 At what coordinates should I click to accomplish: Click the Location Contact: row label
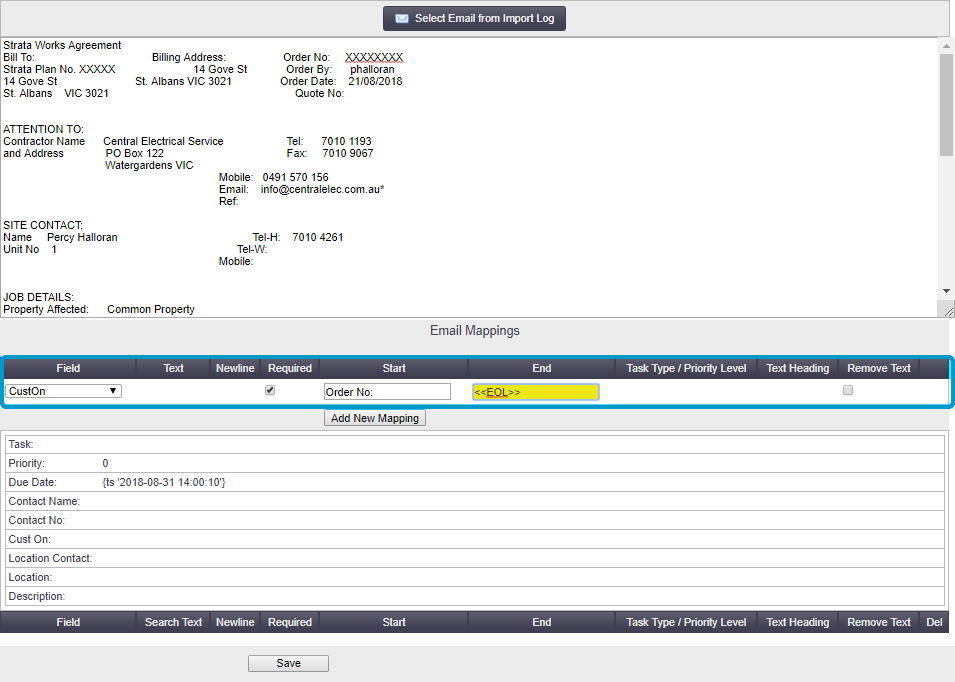[50, 558]
